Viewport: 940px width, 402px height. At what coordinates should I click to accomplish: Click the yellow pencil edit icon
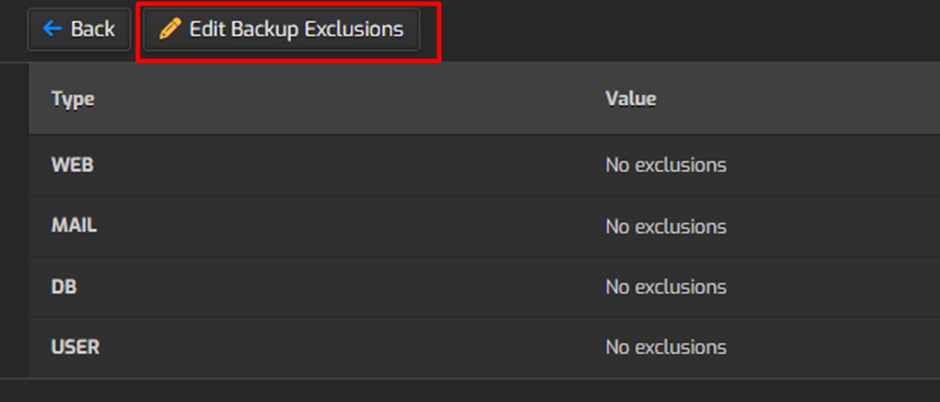[170, 30]
